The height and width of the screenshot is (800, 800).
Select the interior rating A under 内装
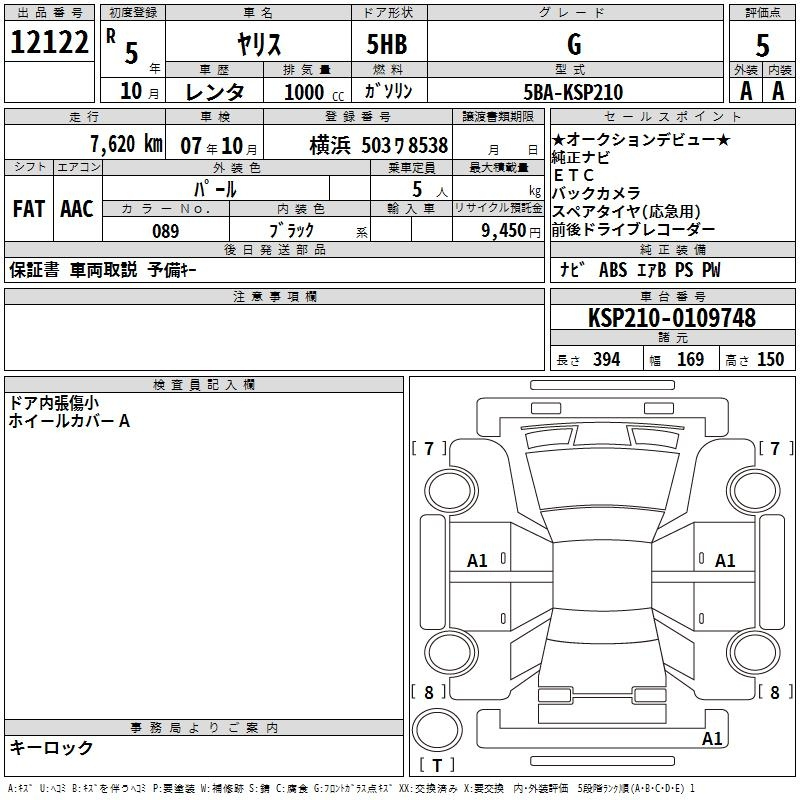(x=778, y=91)
